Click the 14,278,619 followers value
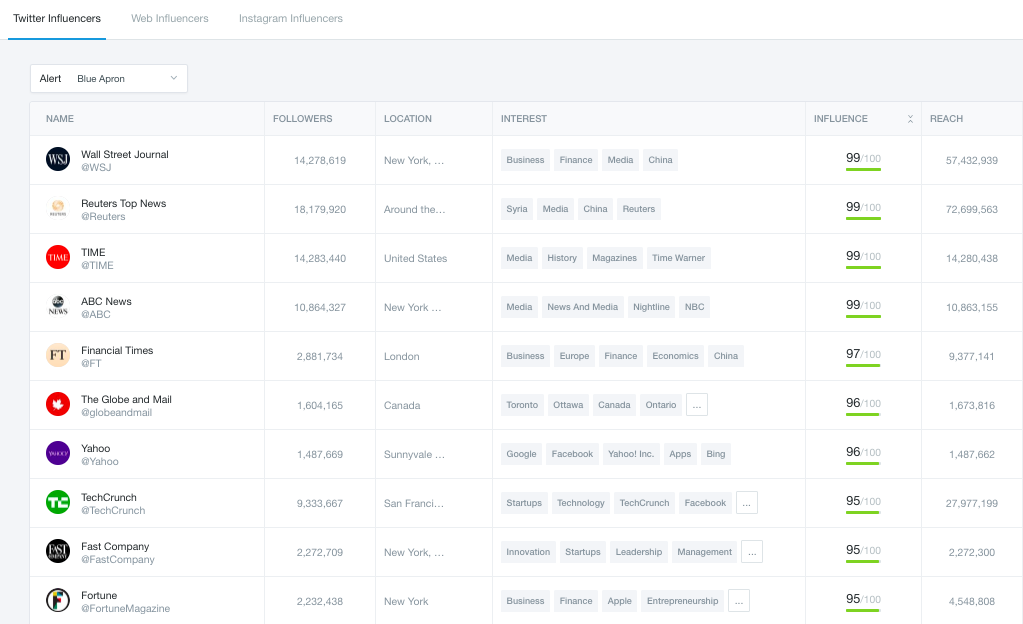Viewport: 1023px width, 624px height. (320, 161)
